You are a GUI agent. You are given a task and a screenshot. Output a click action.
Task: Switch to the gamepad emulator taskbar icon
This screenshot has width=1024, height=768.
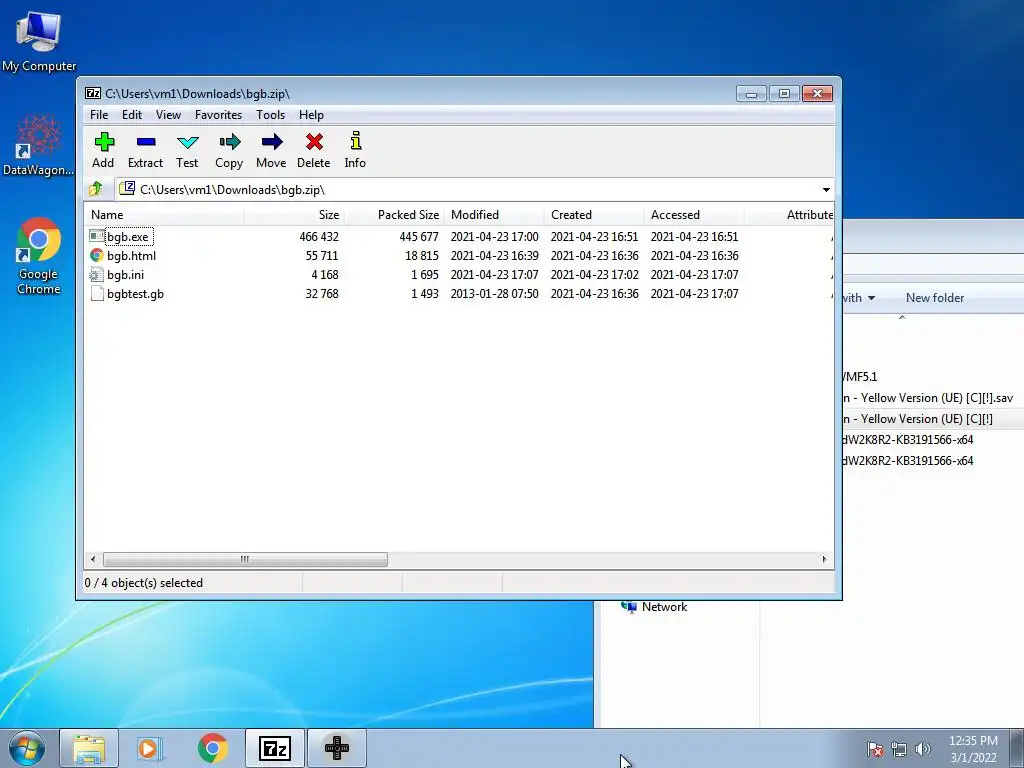pos(337,748)
